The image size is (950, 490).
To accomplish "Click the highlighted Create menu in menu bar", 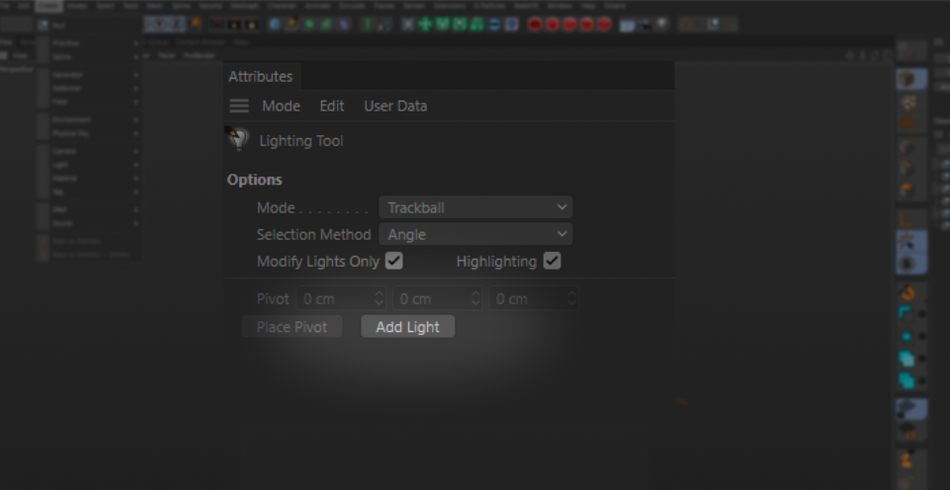I will 48,6.
